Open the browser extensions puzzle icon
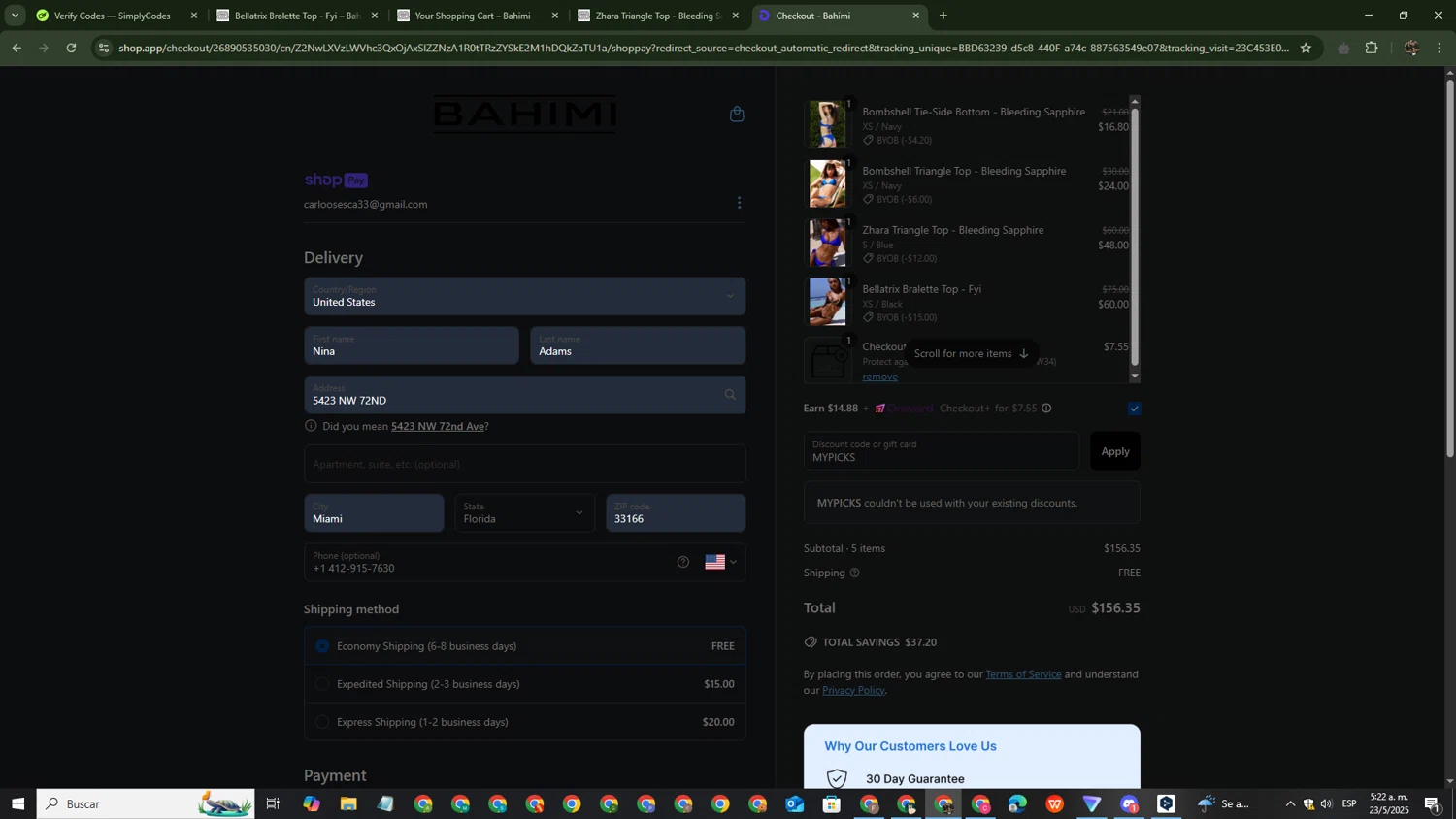Screen dimensions: 1456x819 [1372, 48]
